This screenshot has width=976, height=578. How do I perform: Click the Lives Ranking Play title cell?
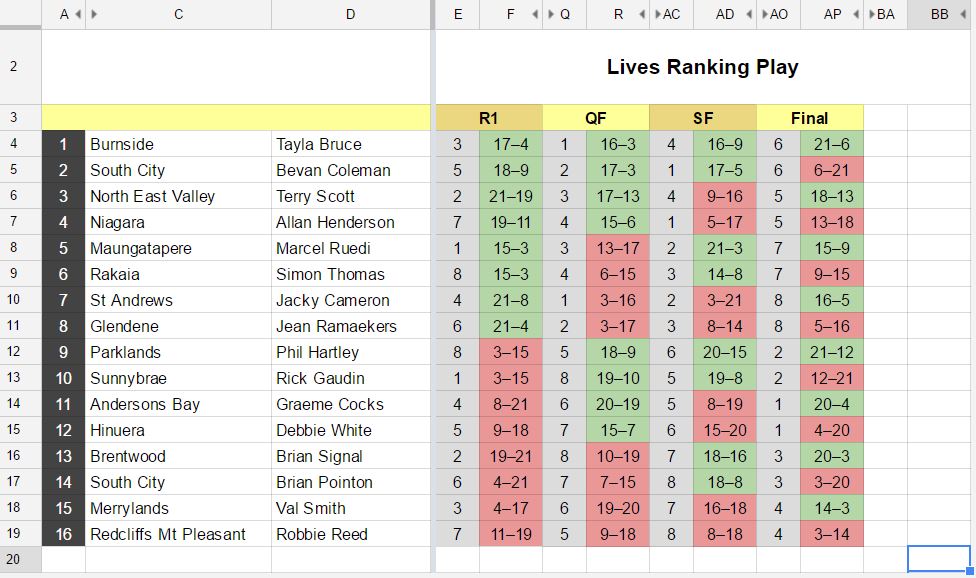coord(701,67)
